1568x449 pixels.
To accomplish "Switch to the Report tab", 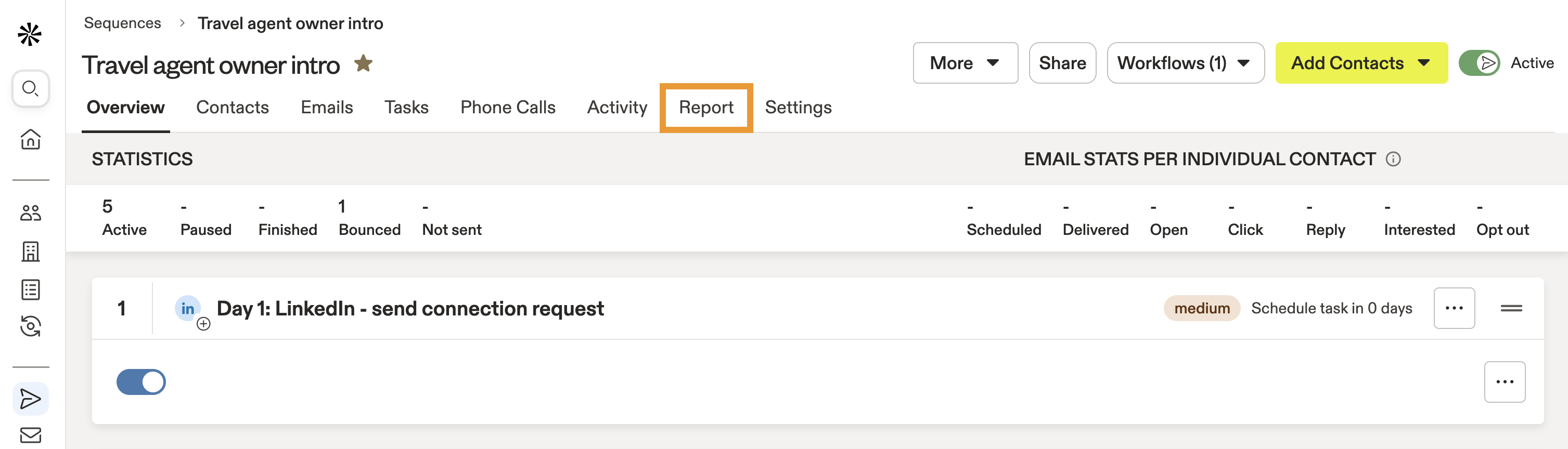I will (706, 108).
